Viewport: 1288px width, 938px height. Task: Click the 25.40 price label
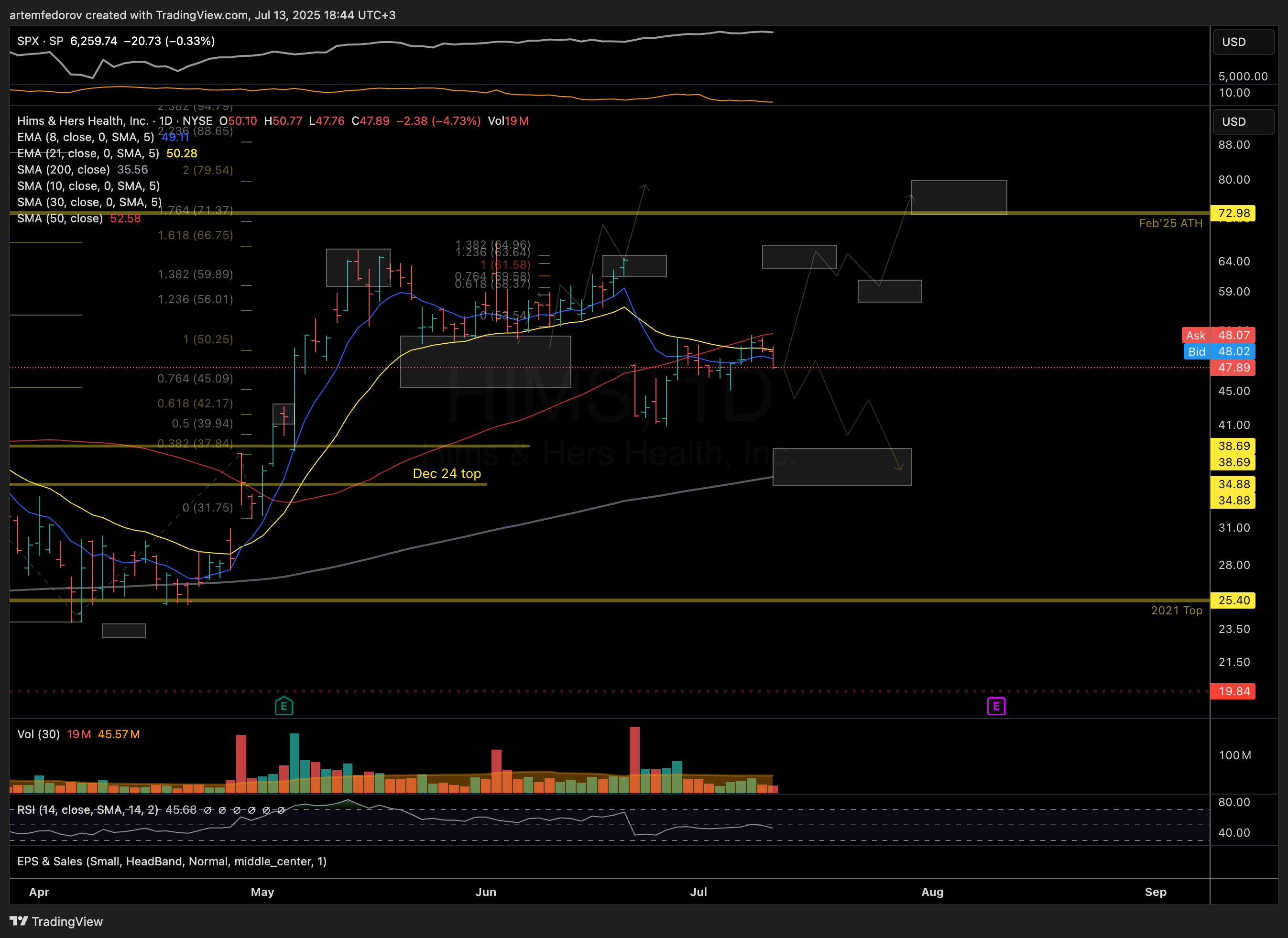(x=1233, y=600)
